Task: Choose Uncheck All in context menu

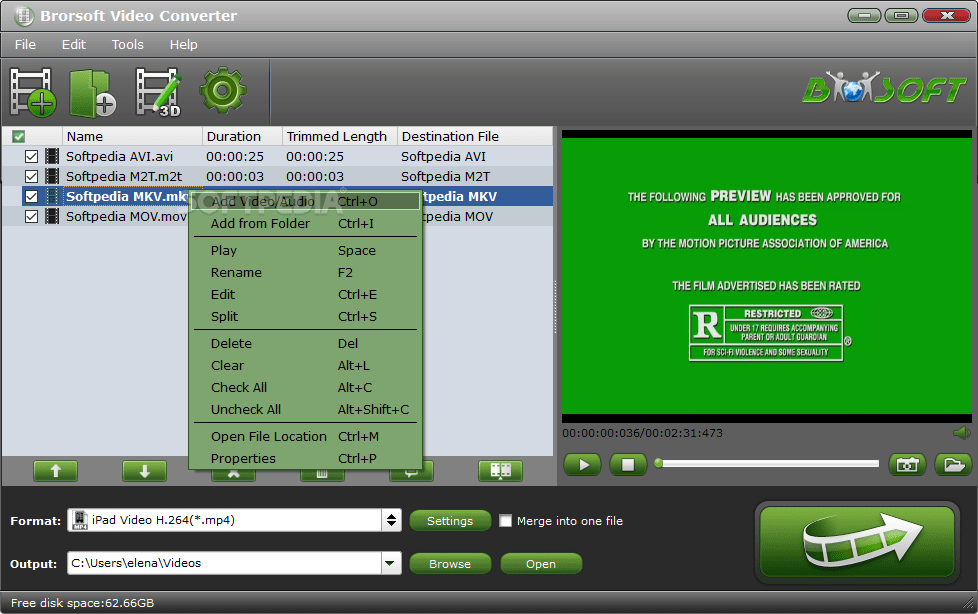Action: pyautogui.click(x=305, y=409)
